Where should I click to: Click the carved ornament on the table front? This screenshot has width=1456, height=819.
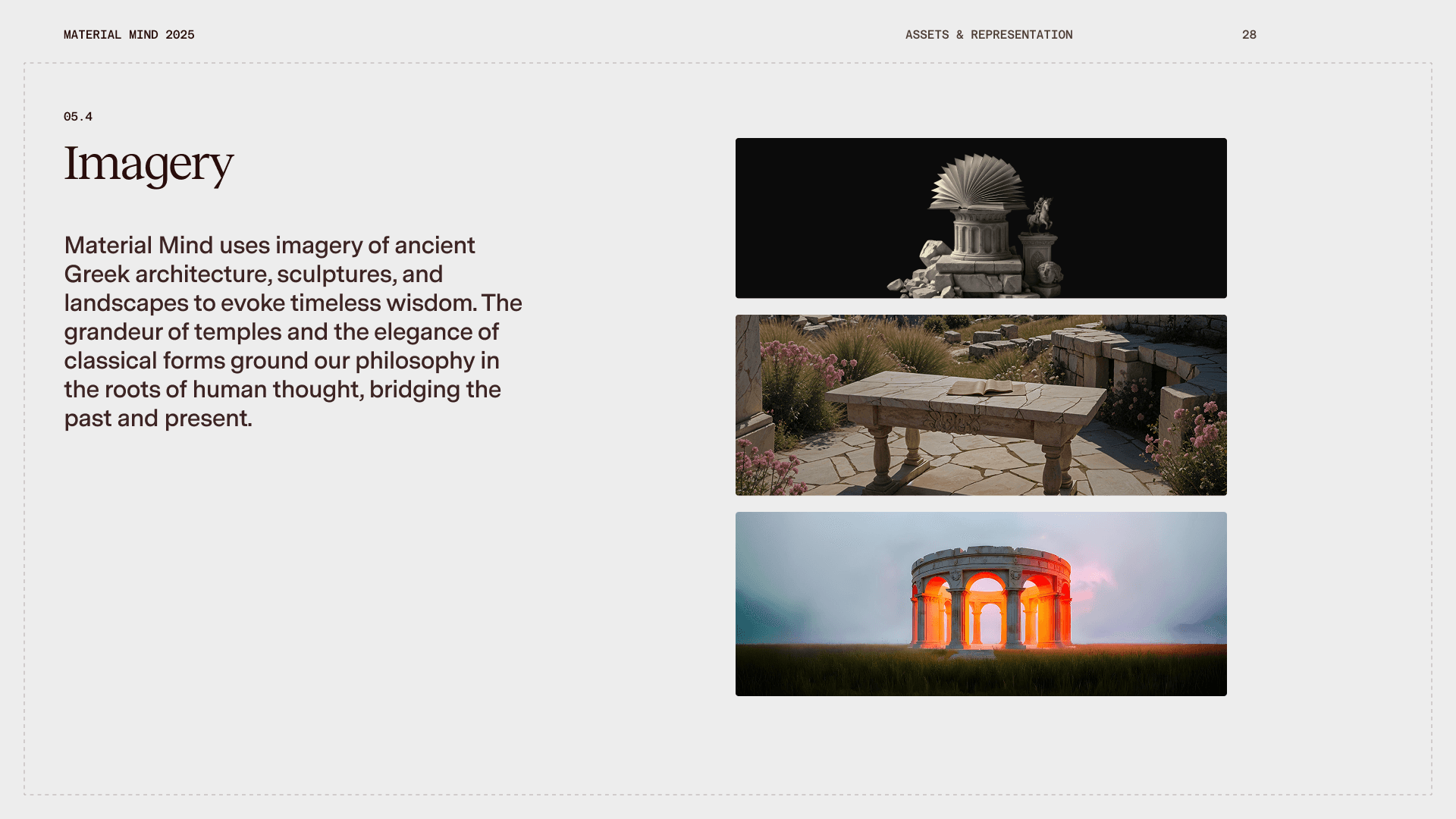point(954,422)
